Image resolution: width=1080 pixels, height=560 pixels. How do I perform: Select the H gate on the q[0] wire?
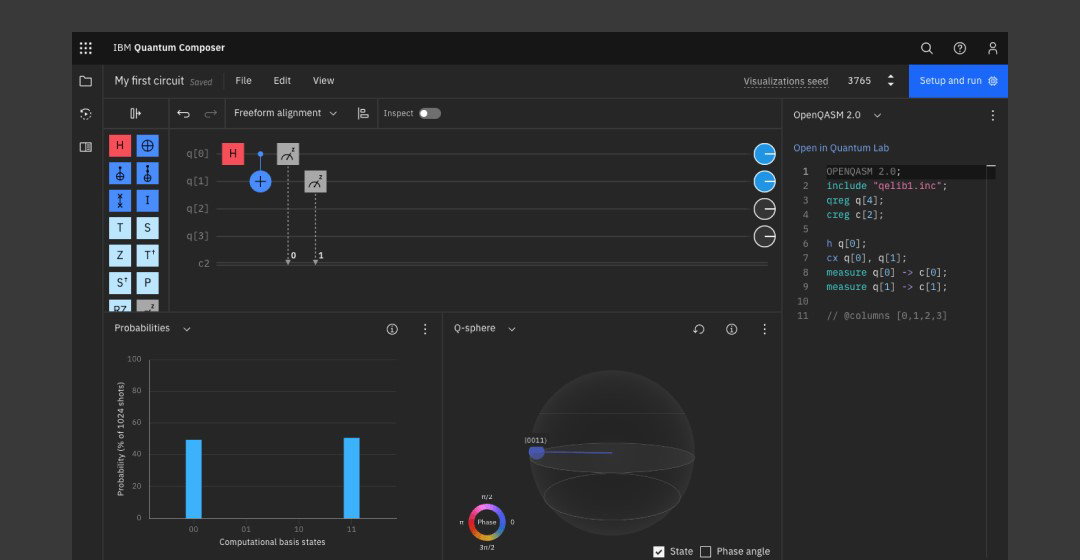[x=233, y=154]
